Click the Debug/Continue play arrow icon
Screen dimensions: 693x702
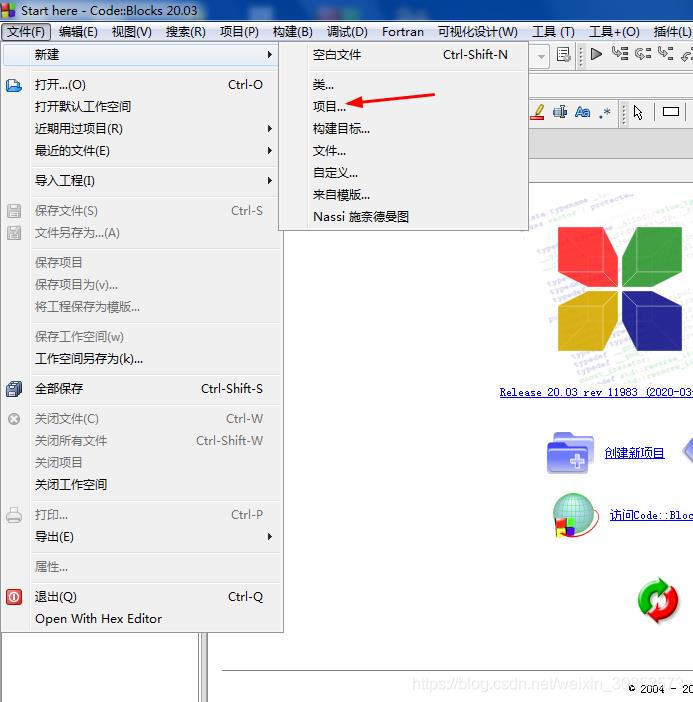(x=596, y=54)
